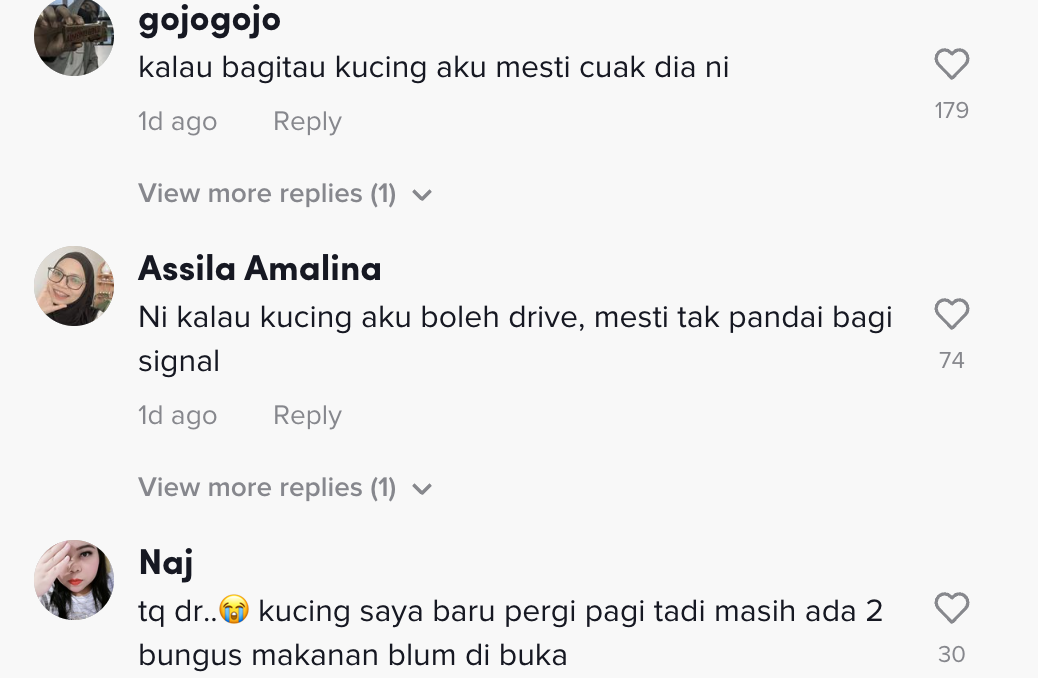Select the comment text about kucing boleh drive
The height and width of the screenshot is (678, 1038).
point(516,339)
